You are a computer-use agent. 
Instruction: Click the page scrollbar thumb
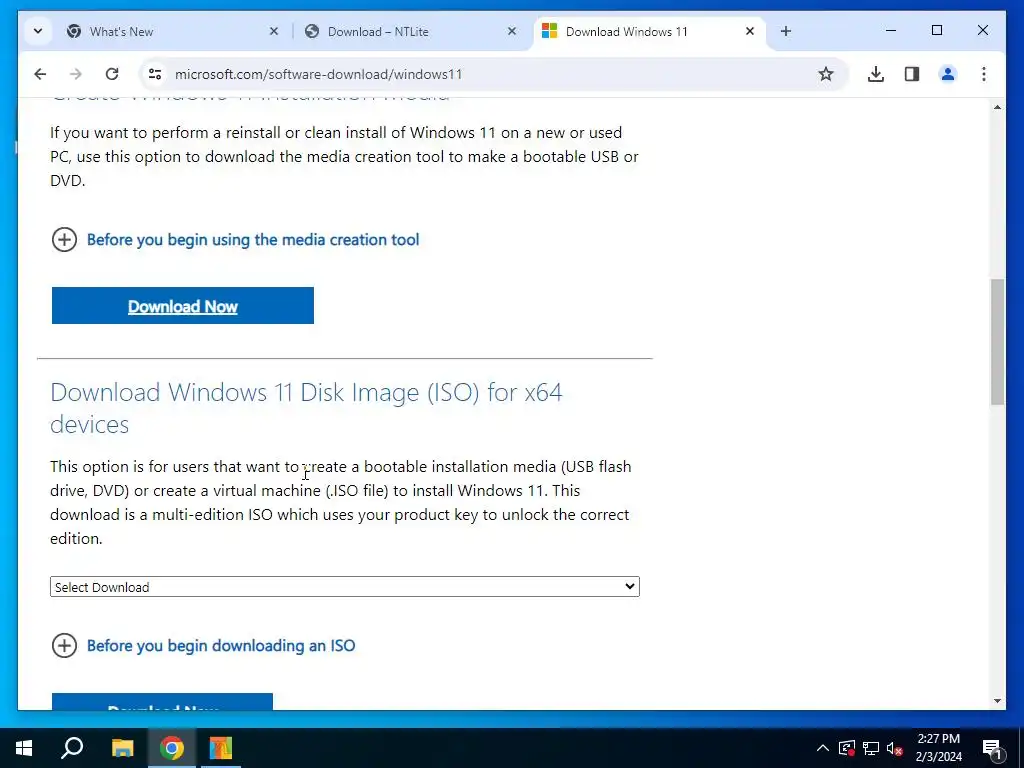click(997, 342)
